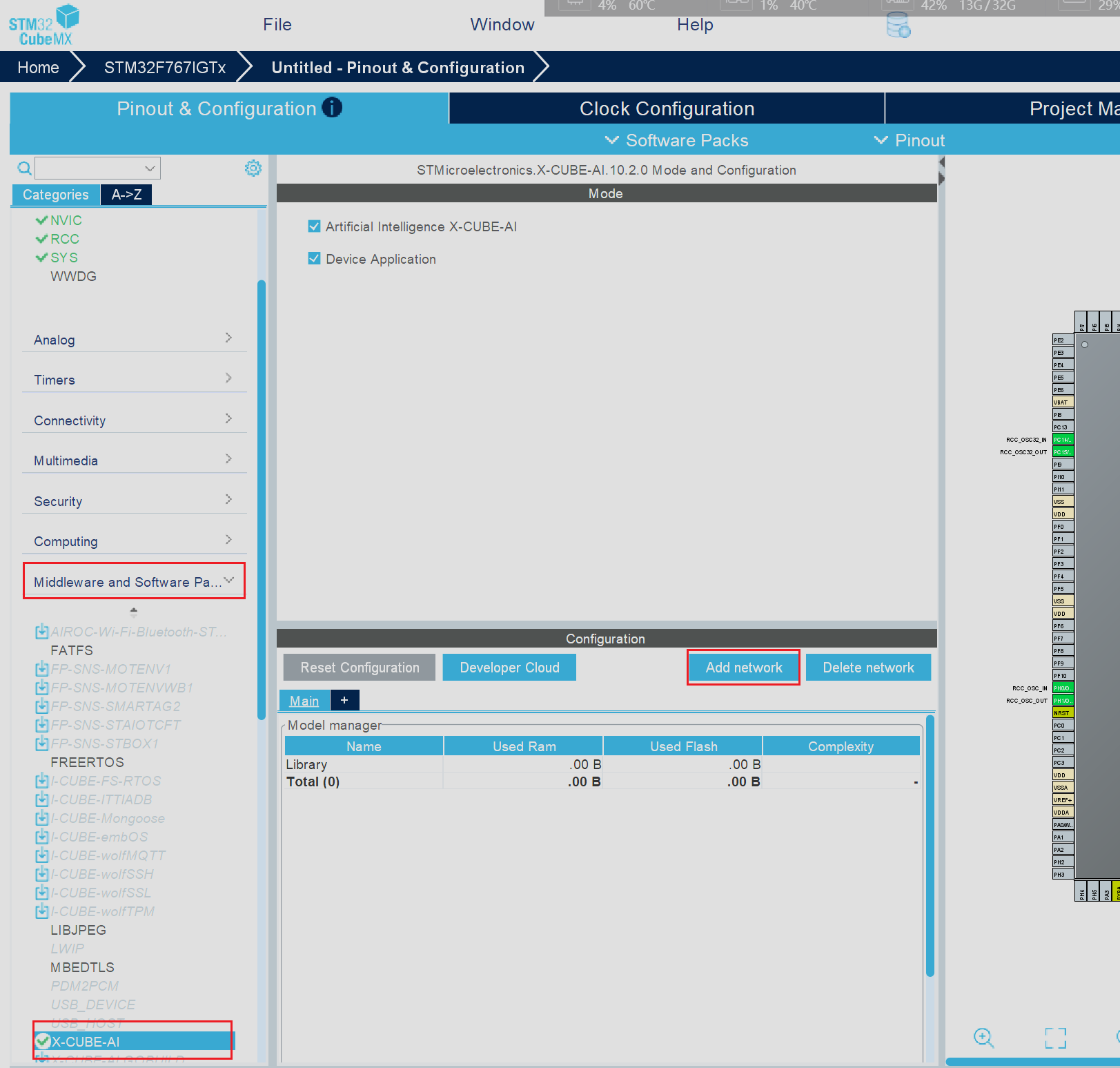Image resolution: width=1120 pixels, height=1068 pixels.
Task: Click the info icon beside Pinout & Configuration
Action: (x=332, y=108)
